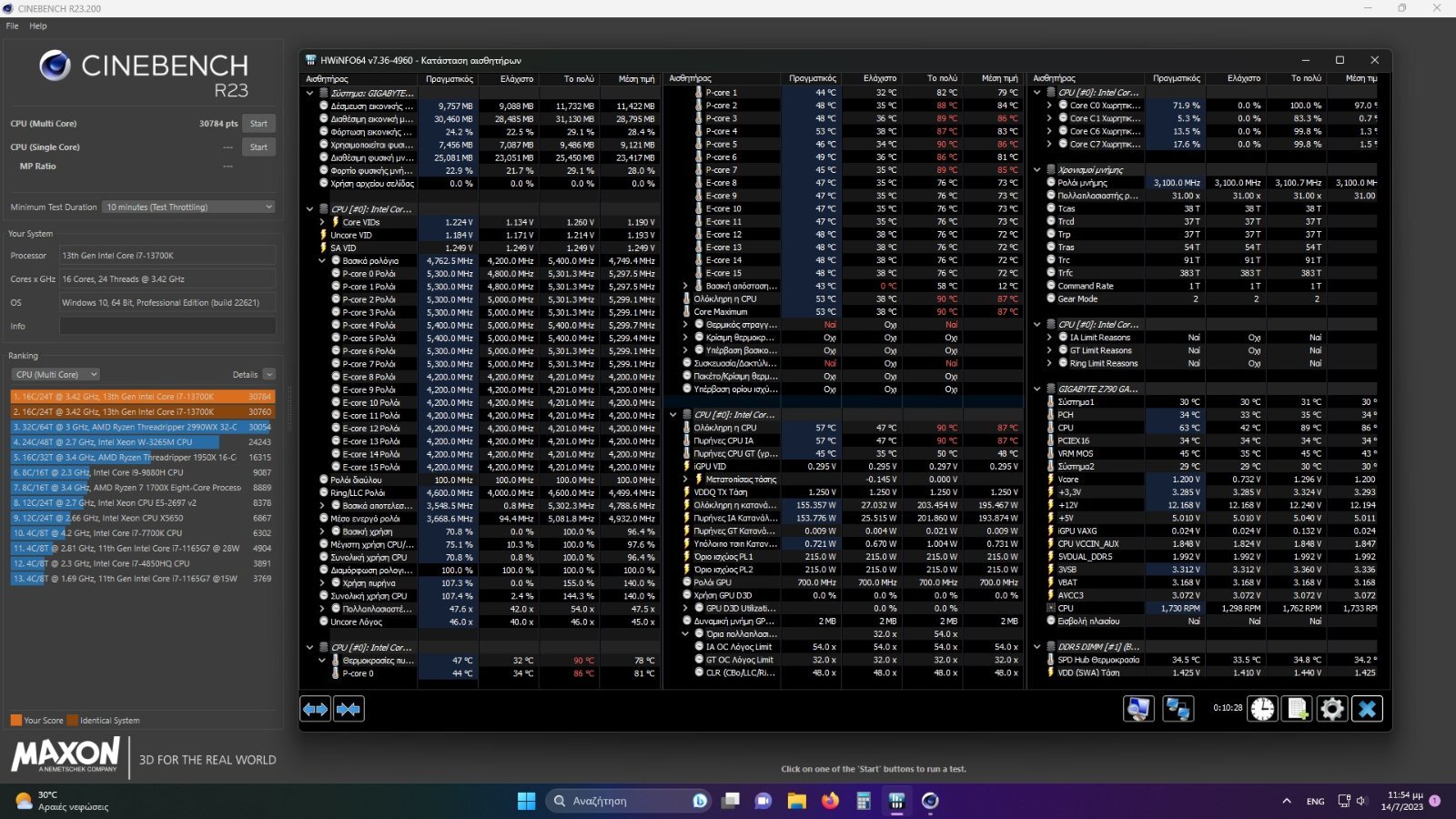Select the i7-4850HQ ranking entry
Screen dimensions: 1456x819
(x=142, y=563)
